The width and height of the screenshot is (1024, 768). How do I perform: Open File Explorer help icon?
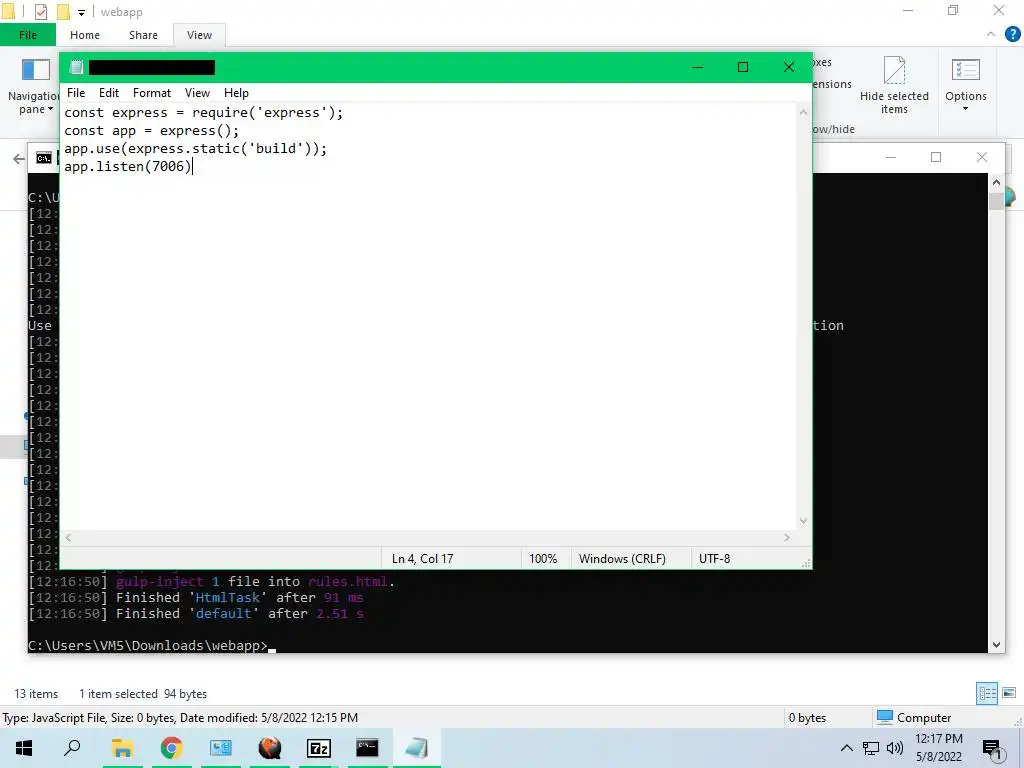pyautogui.click(x=1012, y=34)
